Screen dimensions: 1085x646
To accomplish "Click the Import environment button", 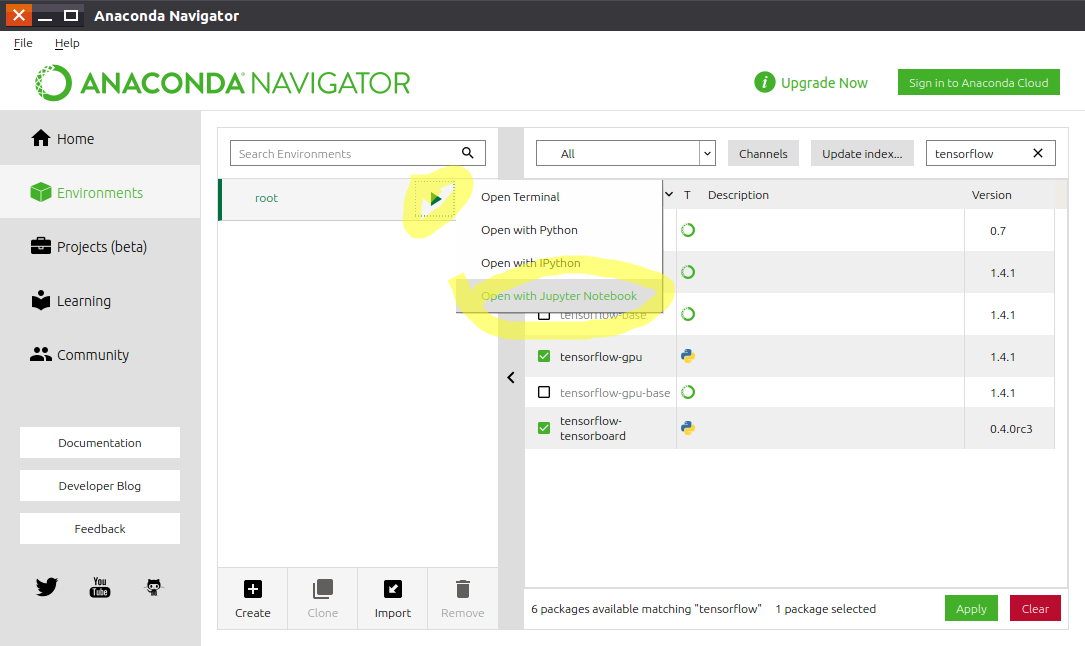I will point(392,599).
